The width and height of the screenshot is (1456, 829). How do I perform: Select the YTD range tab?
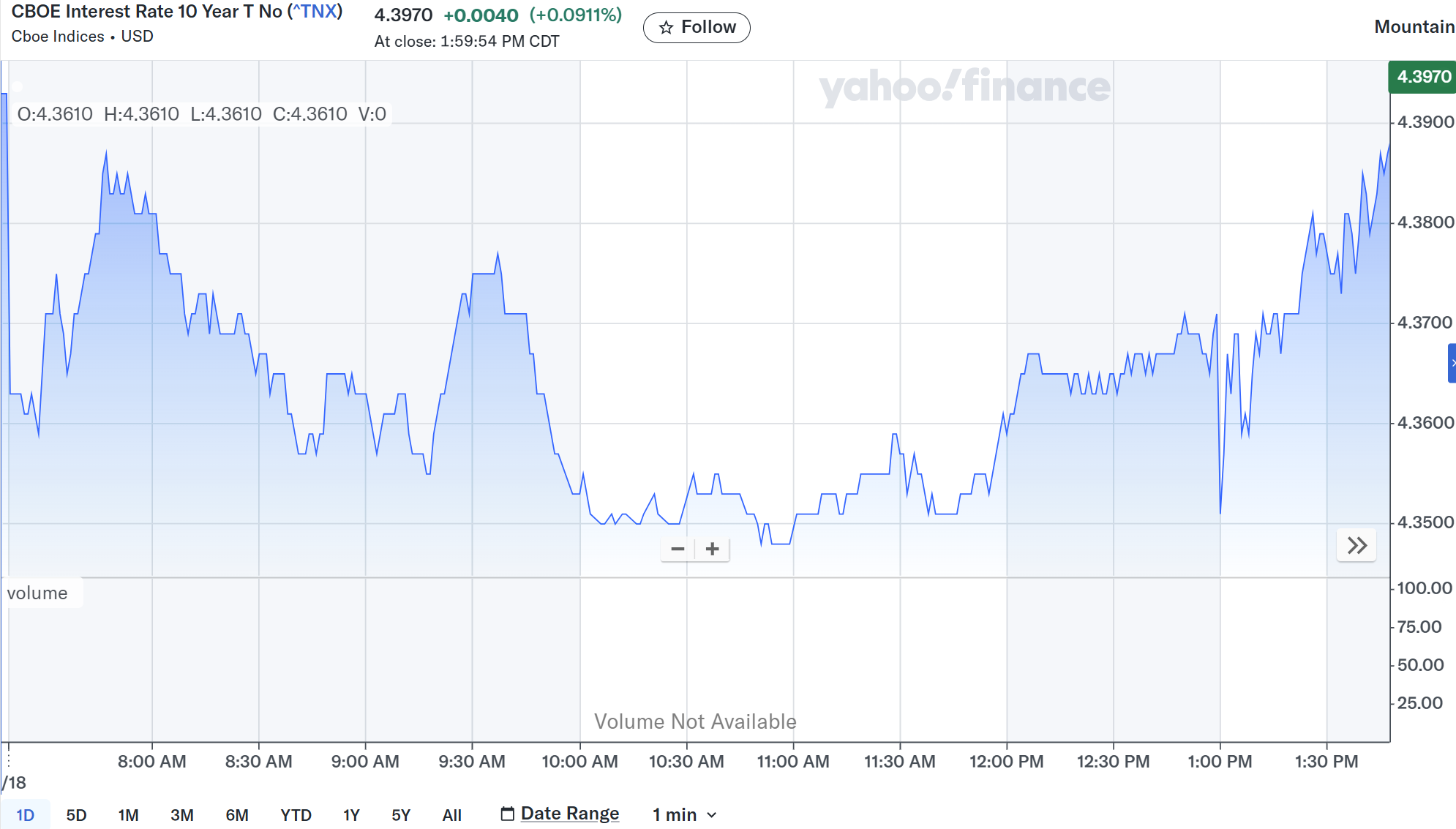[296, 815]
